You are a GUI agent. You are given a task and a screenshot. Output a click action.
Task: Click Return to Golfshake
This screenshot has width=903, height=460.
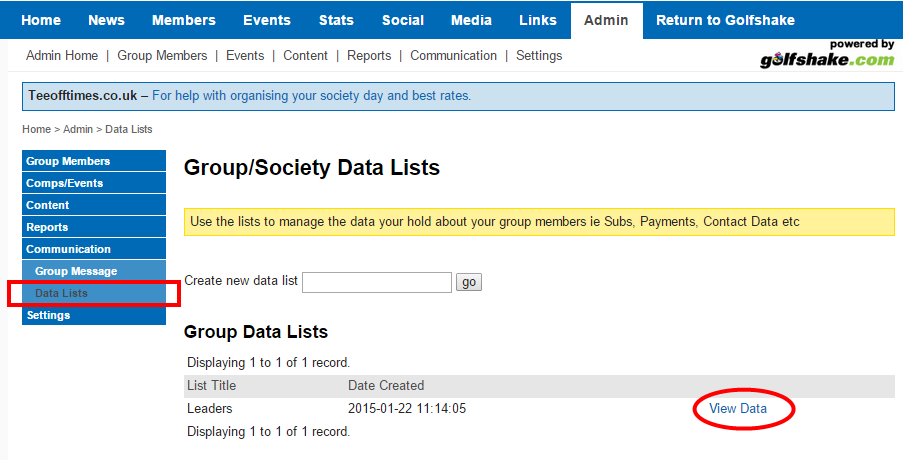coord(725,20)
